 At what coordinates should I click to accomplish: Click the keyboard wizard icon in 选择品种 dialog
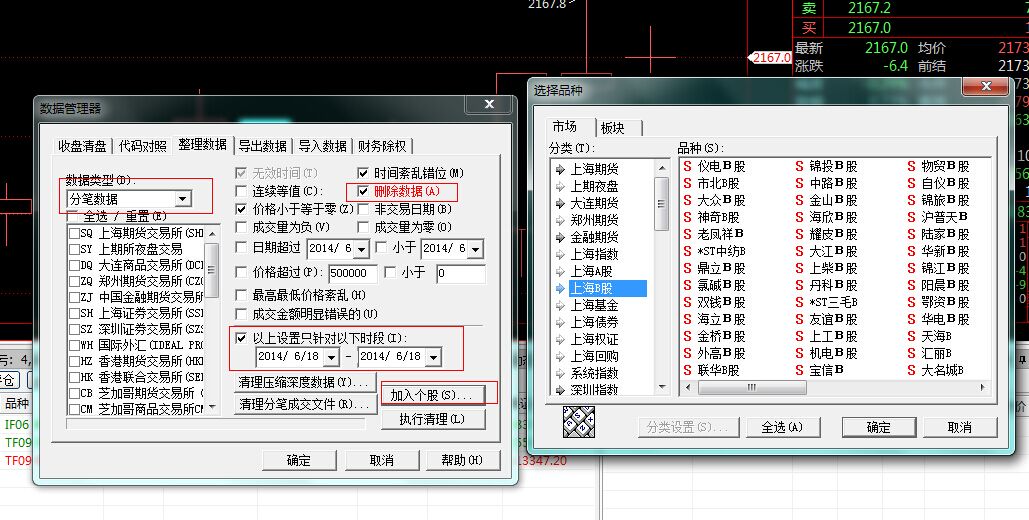pos(579,422)
